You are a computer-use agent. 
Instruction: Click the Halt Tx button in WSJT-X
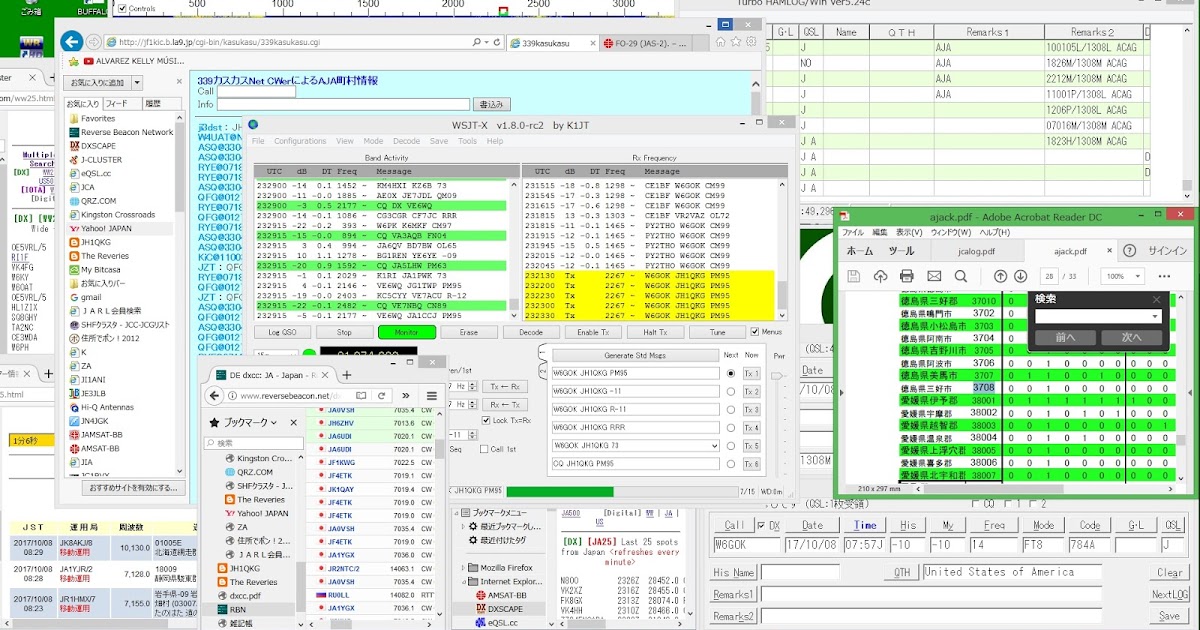655,331
